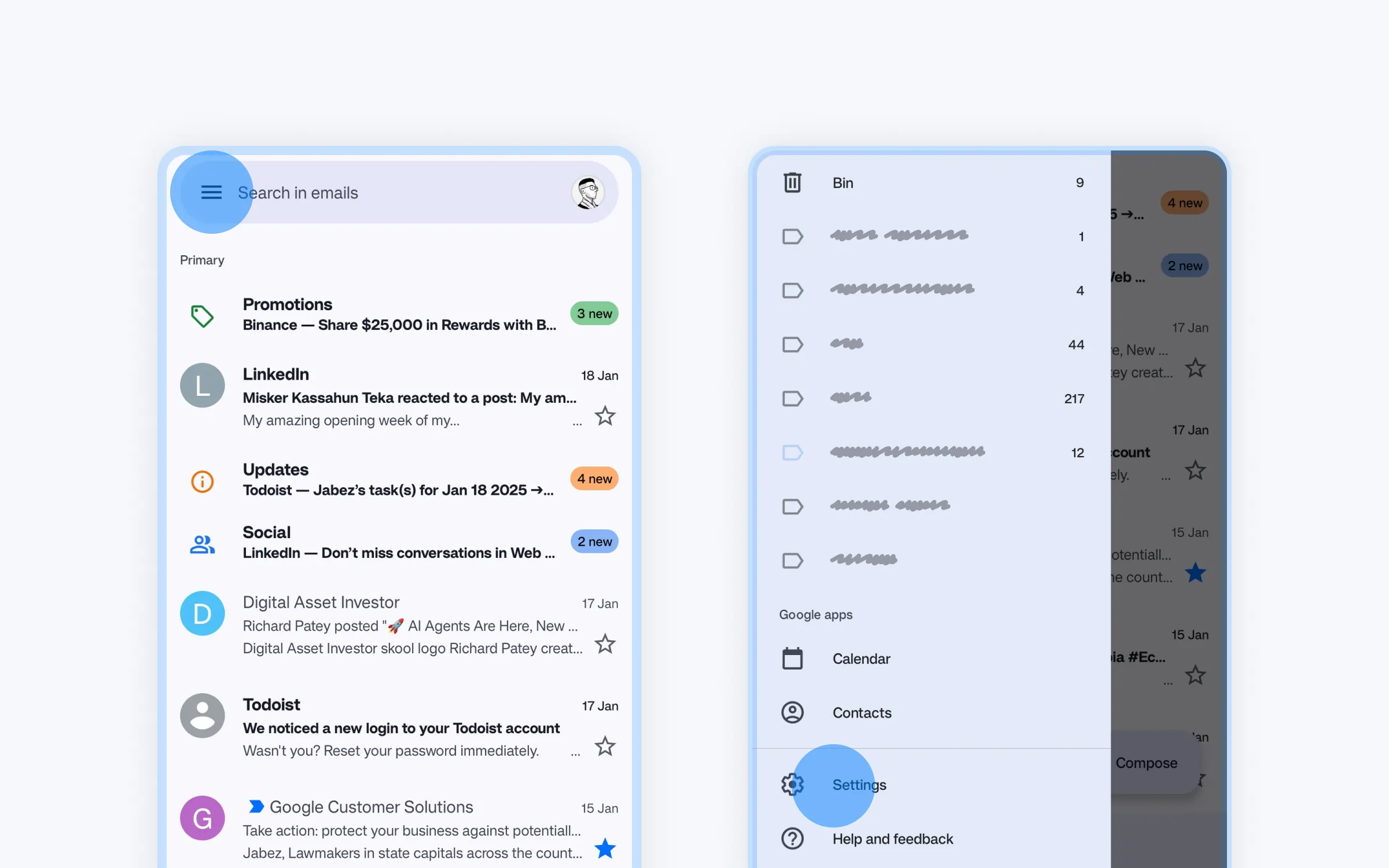The image size is (1389, 868).
Task: Click the light blue label icon for count 12
Action: tap(792, 453)
